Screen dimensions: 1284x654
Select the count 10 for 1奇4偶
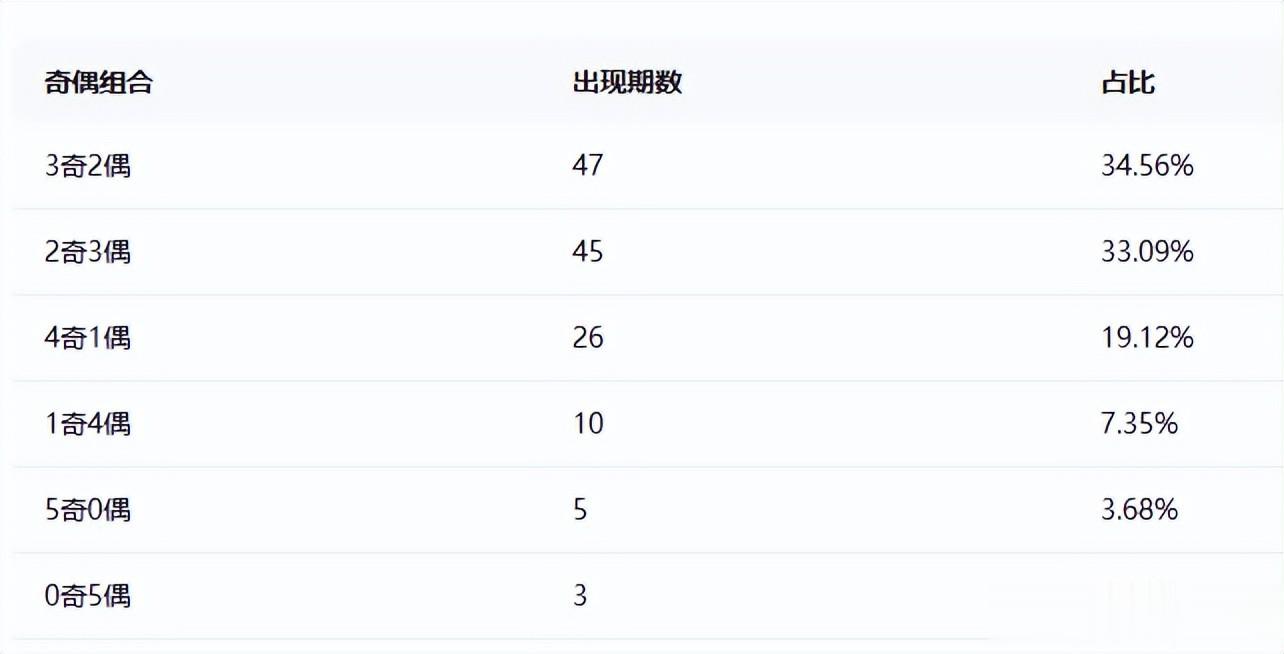click(588, 424)
